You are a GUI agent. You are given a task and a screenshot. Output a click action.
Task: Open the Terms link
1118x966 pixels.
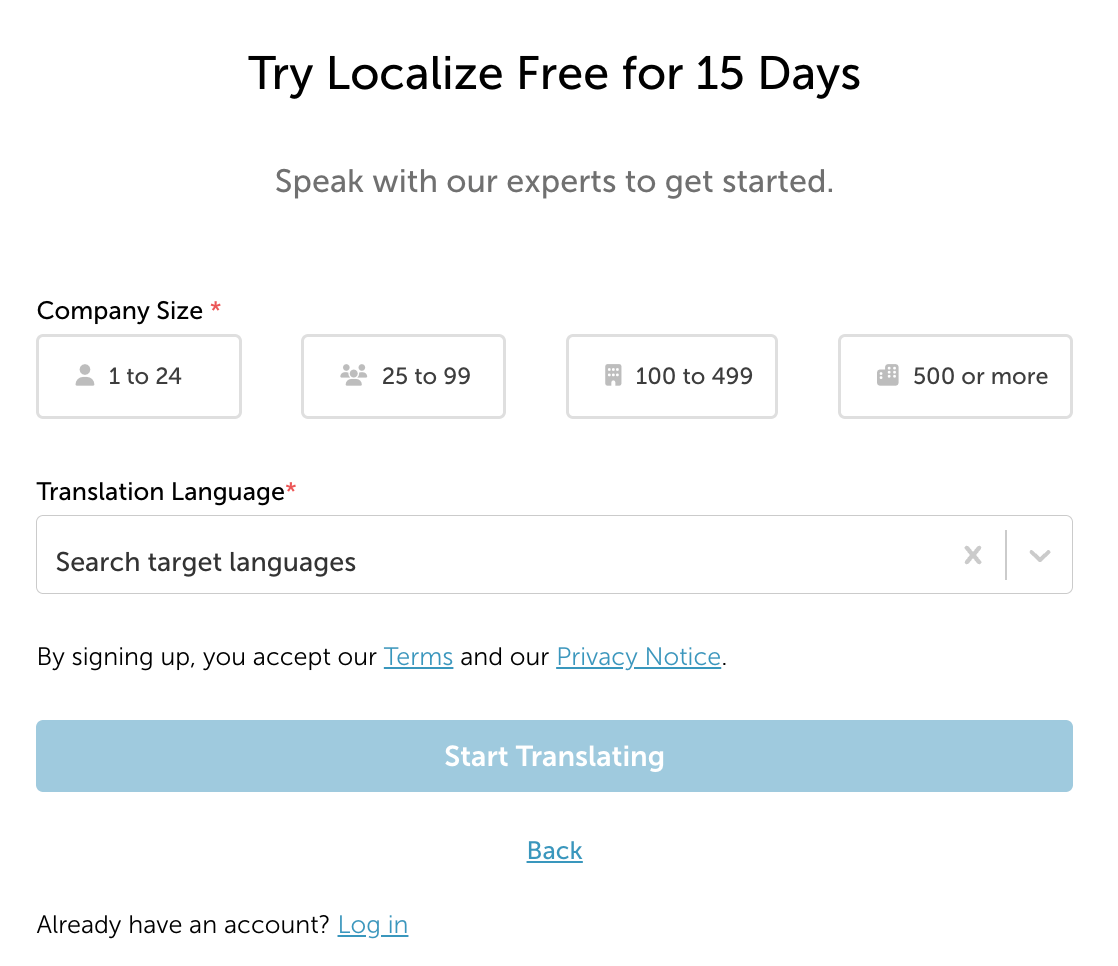[x=419, y=657]
